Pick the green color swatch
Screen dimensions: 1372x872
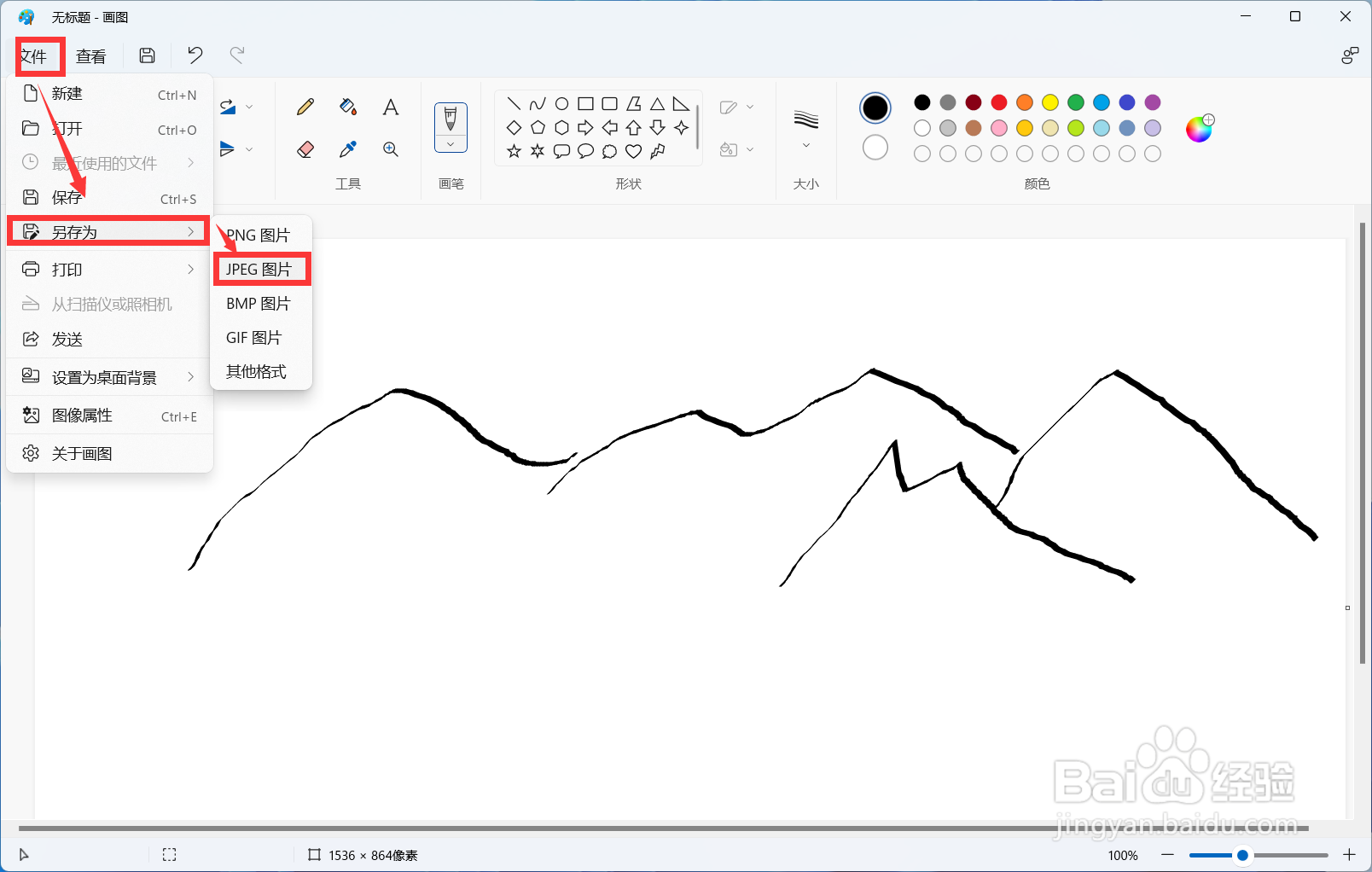[1076, 102]
